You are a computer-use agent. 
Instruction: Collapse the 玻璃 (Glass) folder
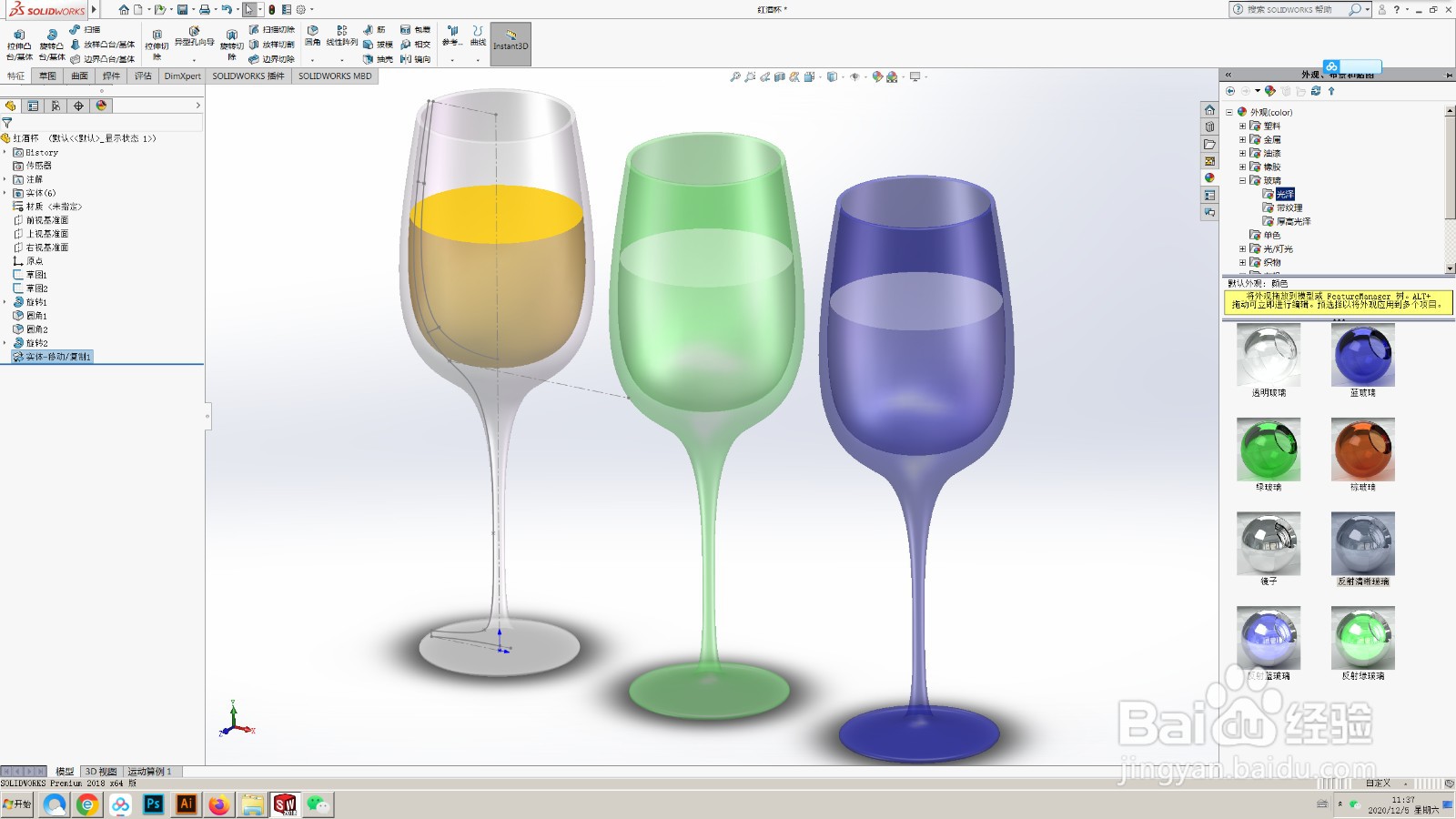pyautogui.click(x=1242, y=181)
